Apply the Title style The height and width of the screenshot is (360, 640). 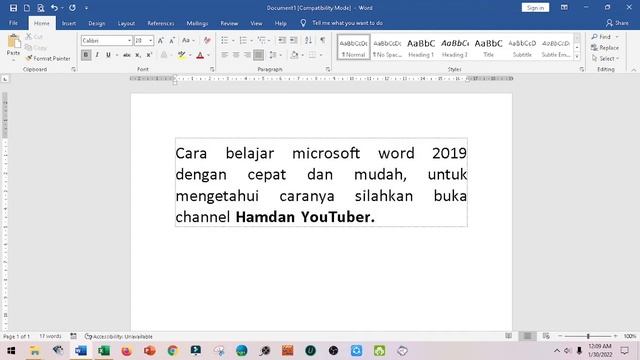point(488,47)
